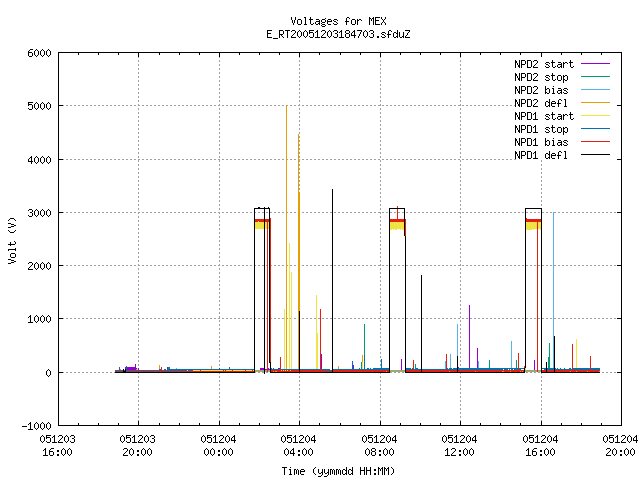Click the y-axis tick value 2000

[x=39, y=266]
